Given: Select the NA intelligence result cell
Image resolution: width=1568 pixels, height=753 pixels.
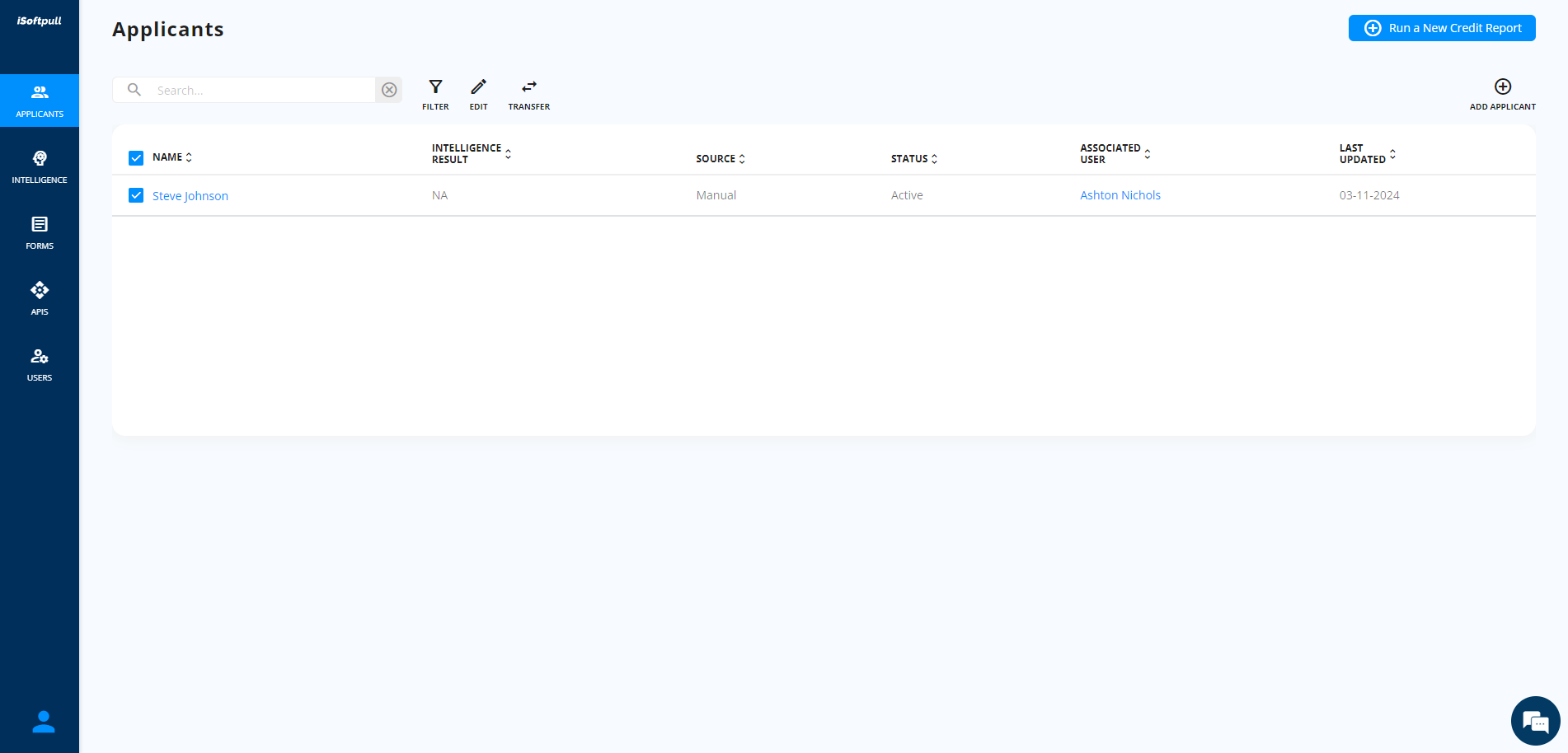Looking at the screenshot, I should (439, 195).
